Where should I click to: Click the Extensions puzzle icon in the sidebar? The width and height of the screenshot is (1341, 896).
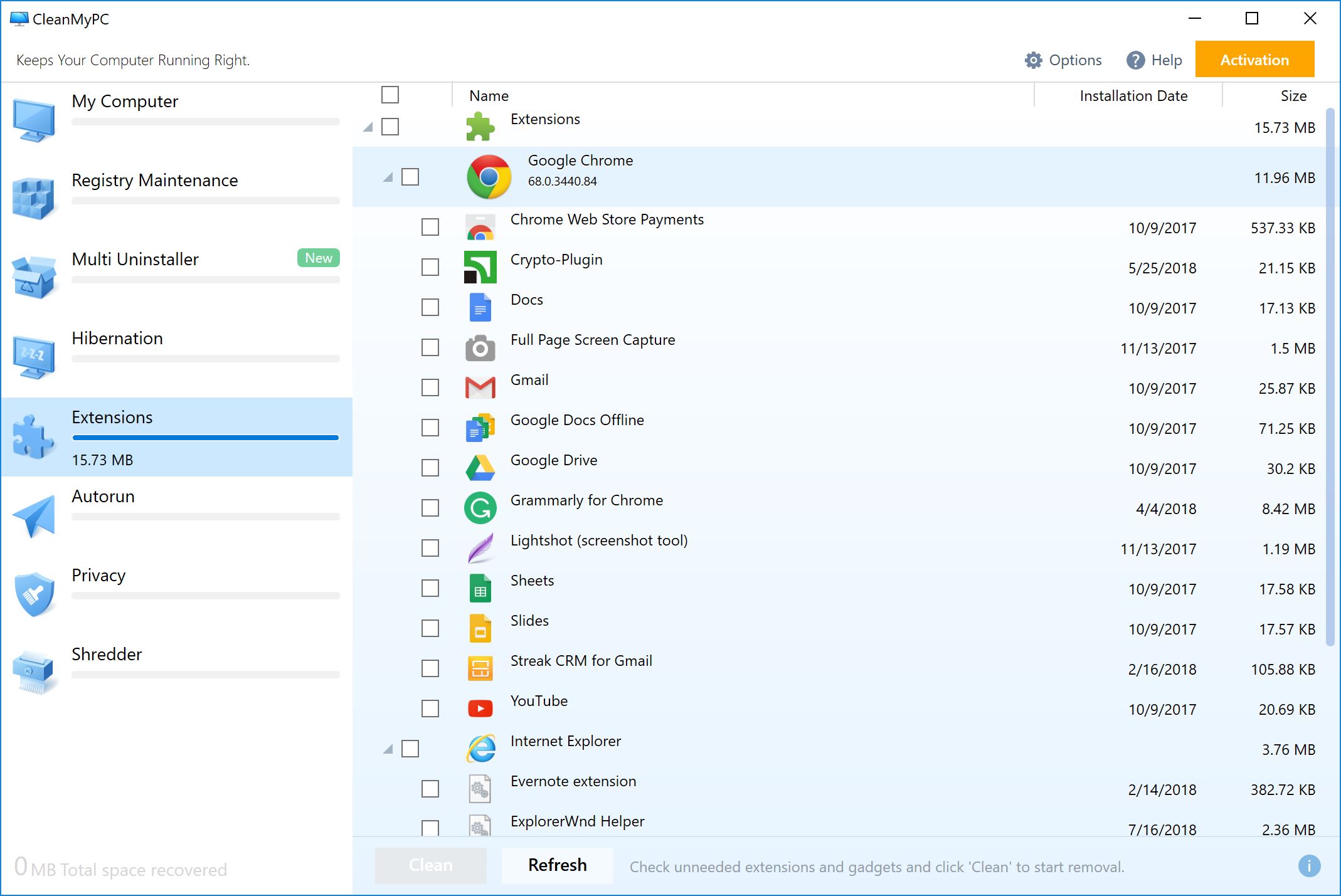[34, 436]
